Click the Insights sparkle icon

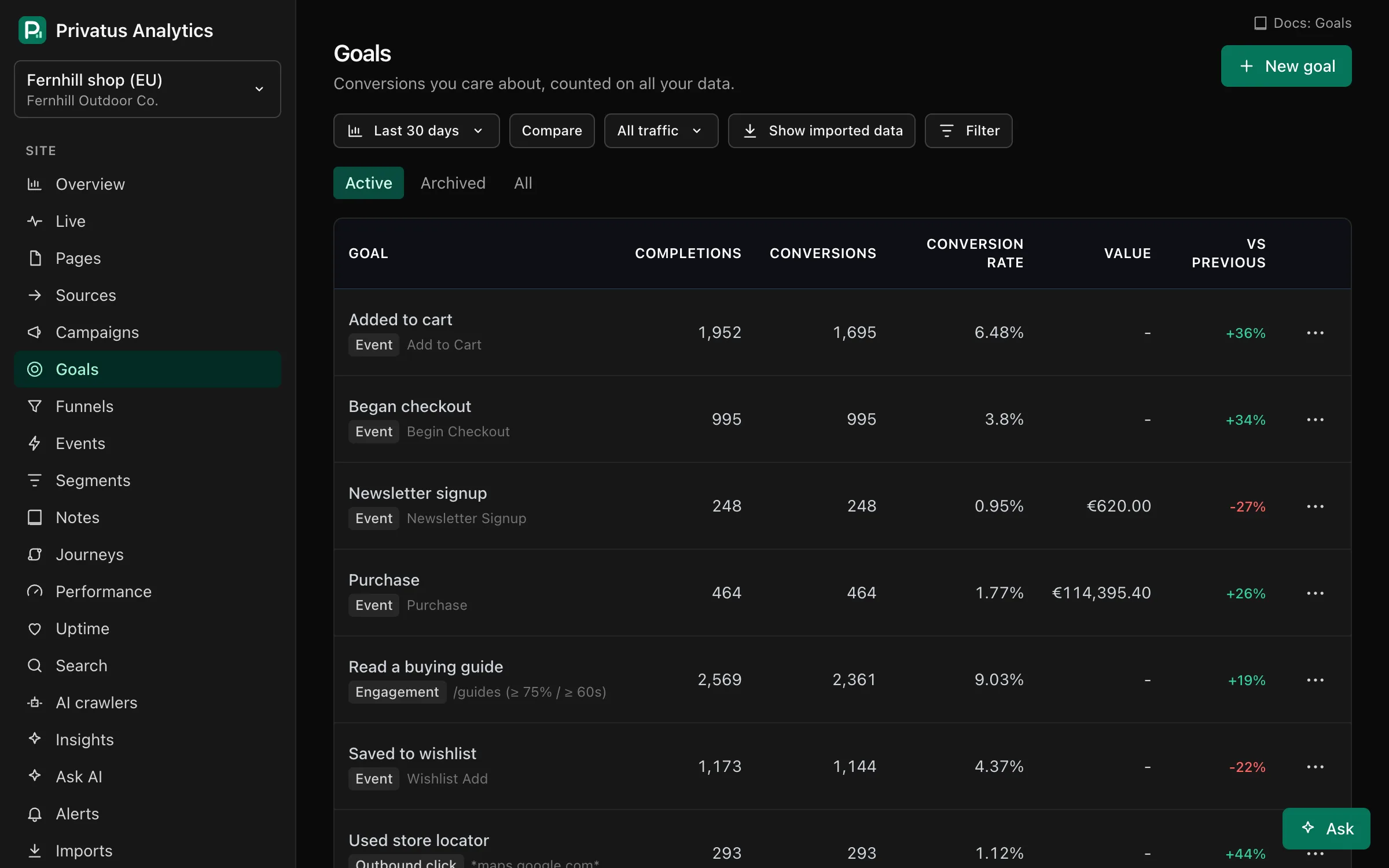(x=35, y=740)
